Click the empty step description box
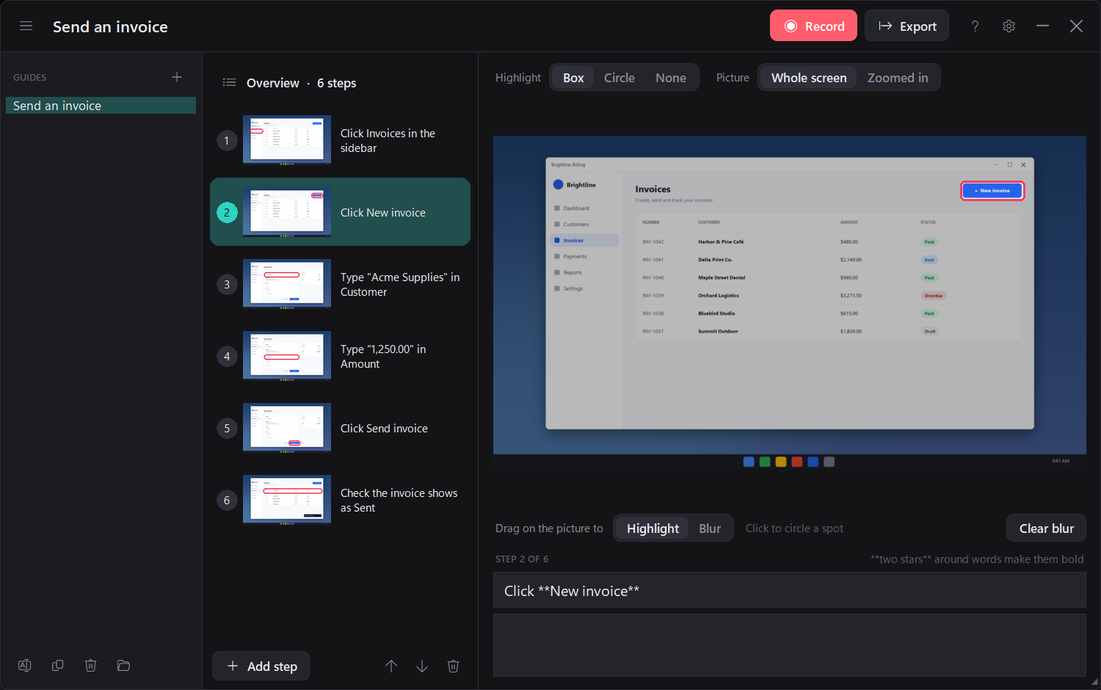 789,645
